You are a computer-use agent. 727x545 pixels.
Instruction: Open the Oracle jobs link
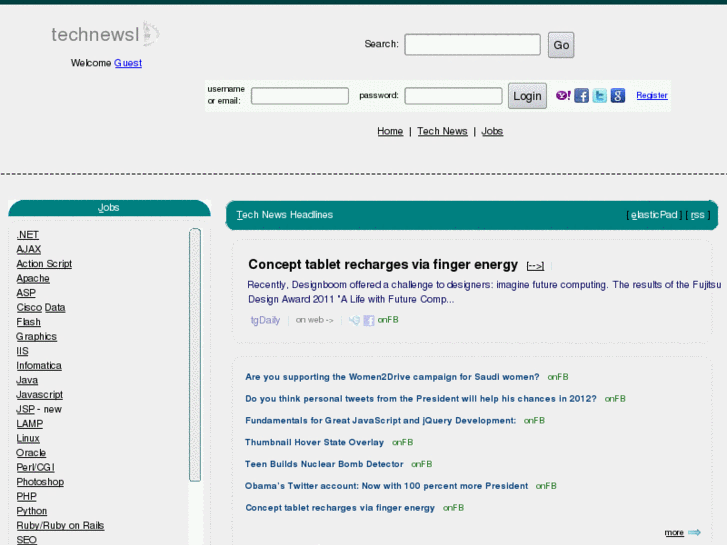coord(31,453)
